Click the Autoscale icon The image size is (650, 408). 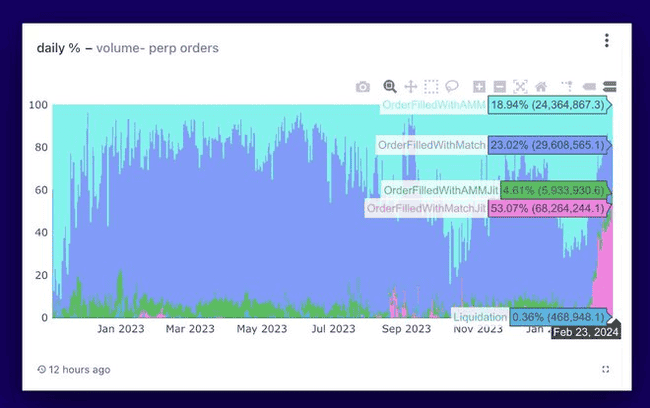pyautogui.click(x=520, y=87)
